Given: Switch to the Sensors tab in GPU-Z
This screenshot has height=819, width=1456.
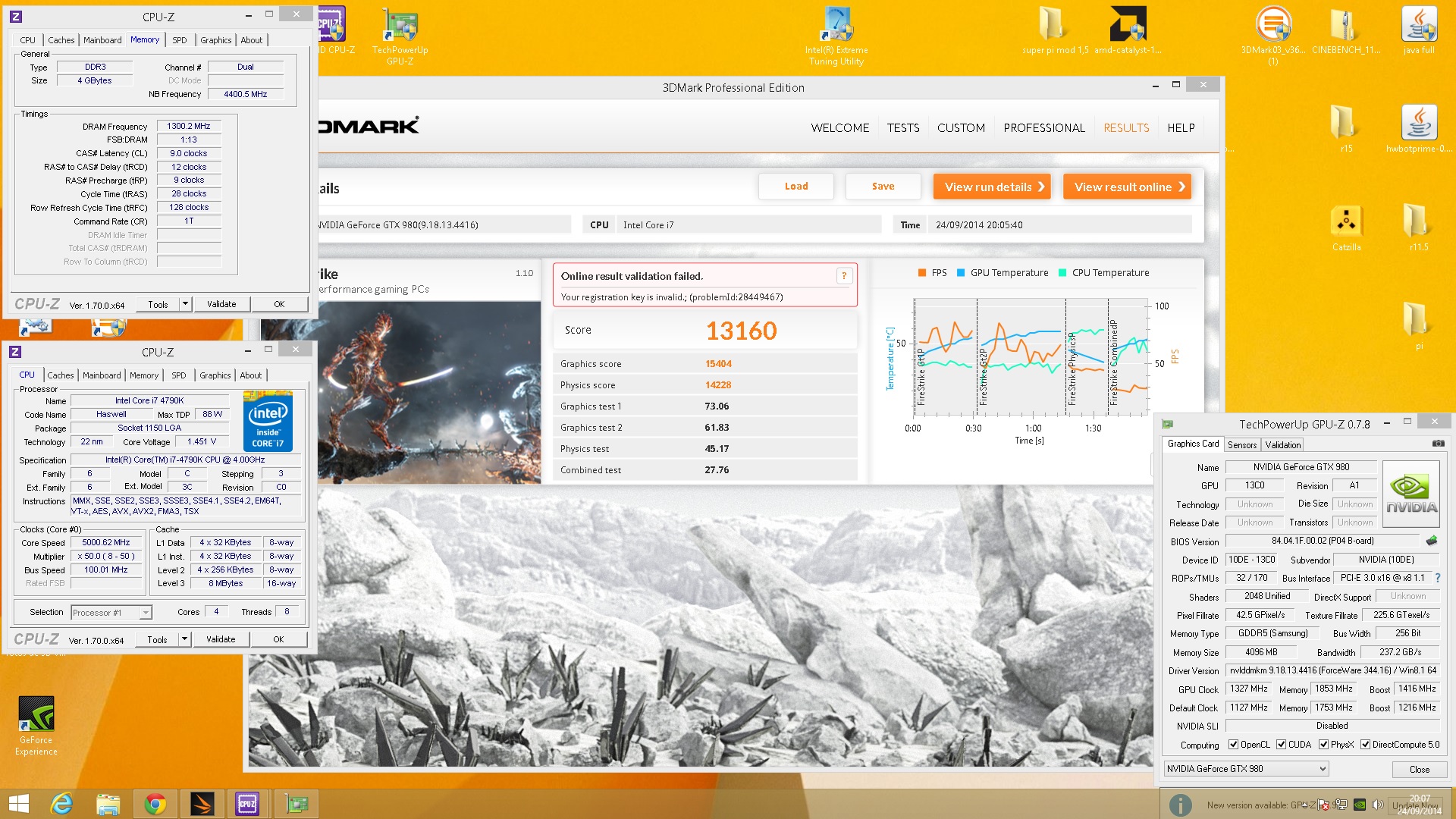Looking at the screenshot, I should 1241,445.
